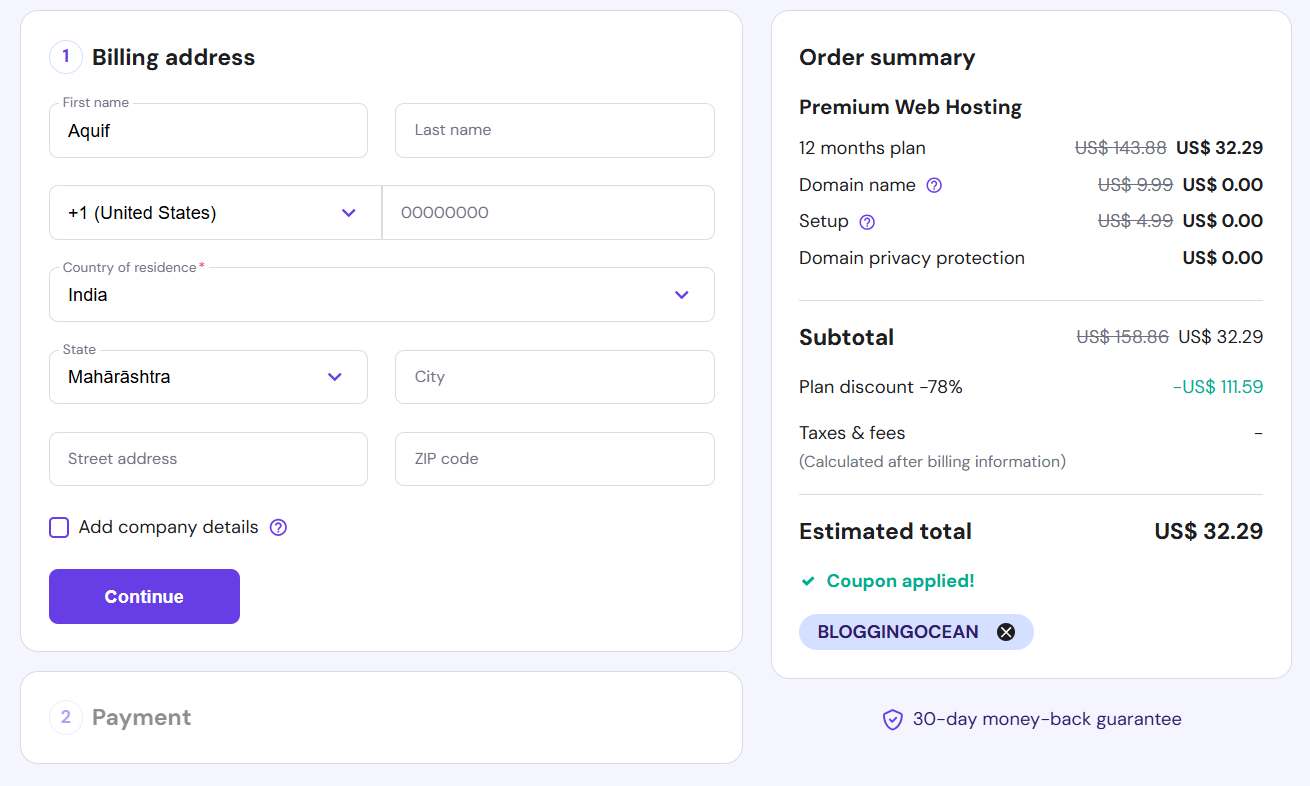Screen dimensions: 1310x786
Task: Select the Billing address step heading
Action: 173,57
